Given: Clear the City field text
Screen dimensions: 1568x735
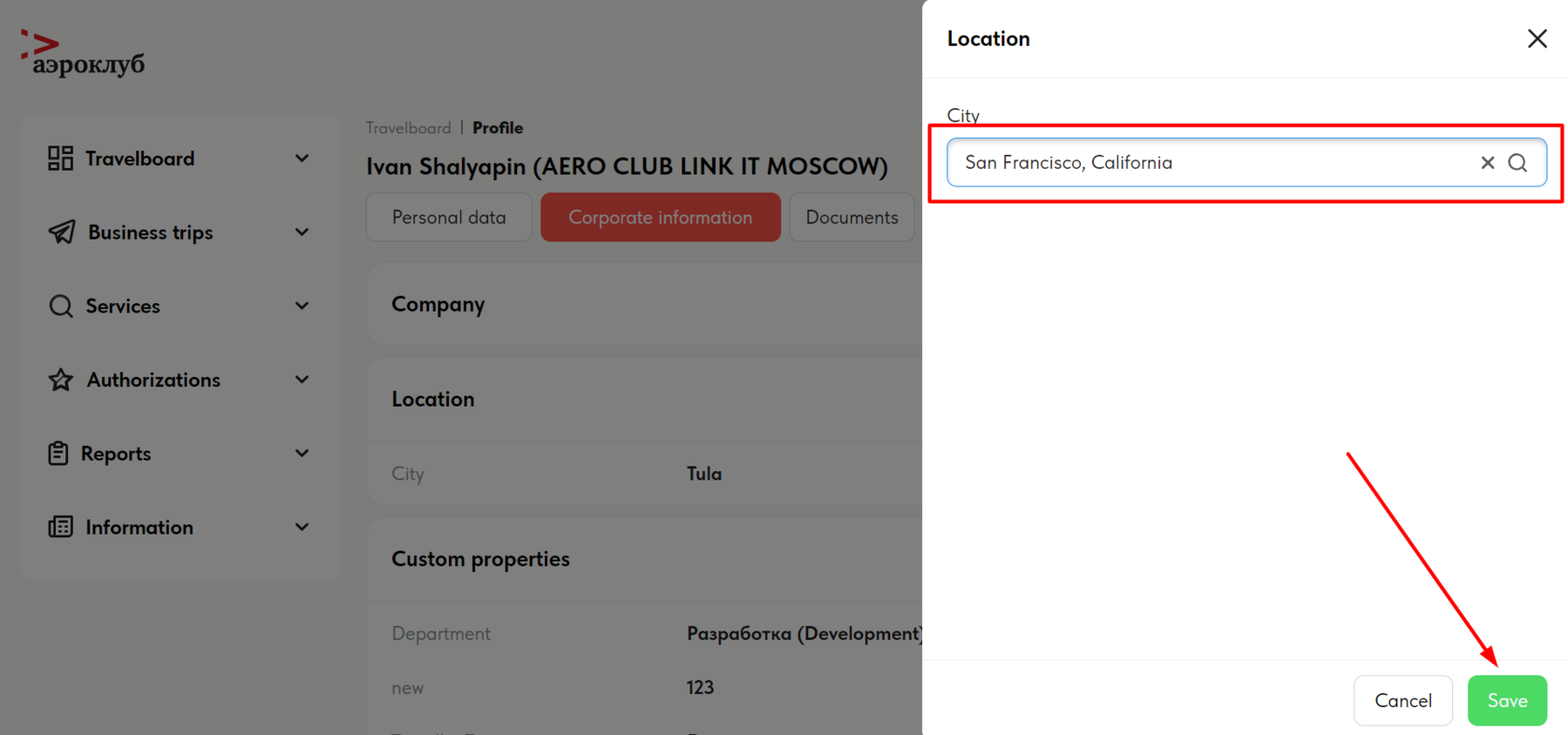Looking at the screenshot, I should tap(1488, 162).
